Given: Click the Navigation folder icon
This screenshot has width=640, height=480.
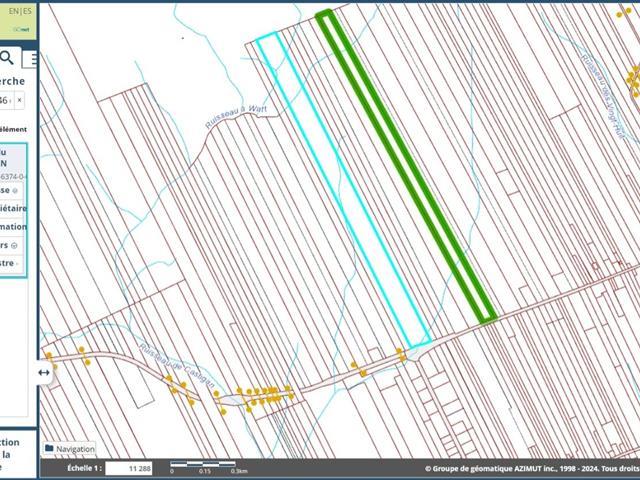Looking at the screenshot, I should pyautogui.click(x=50, y=449).
